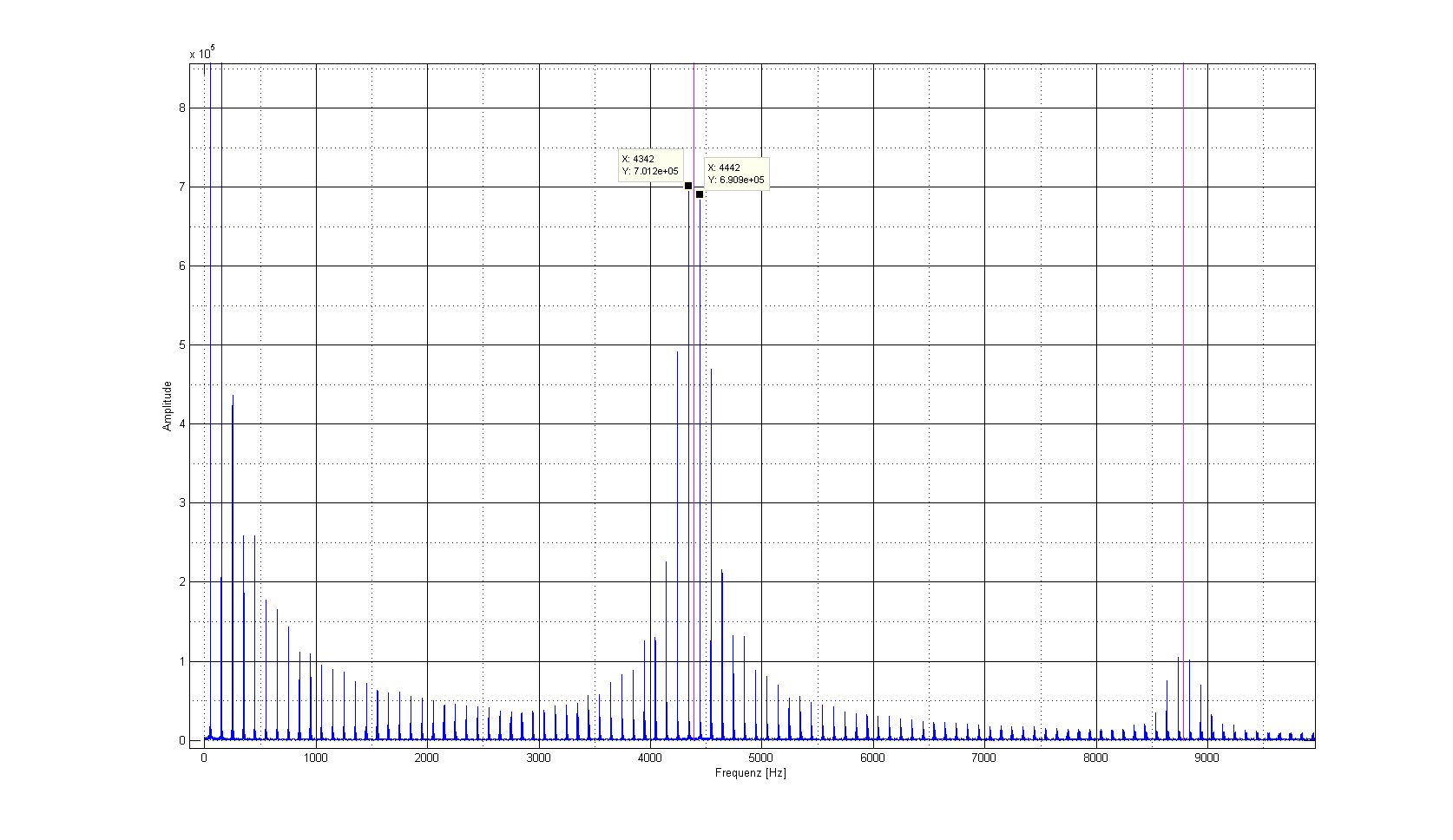The height and width of the screenshot is (840, 1453).
Task: Click the y-axis tick label '1'
Action: click(x=182, y=661)
